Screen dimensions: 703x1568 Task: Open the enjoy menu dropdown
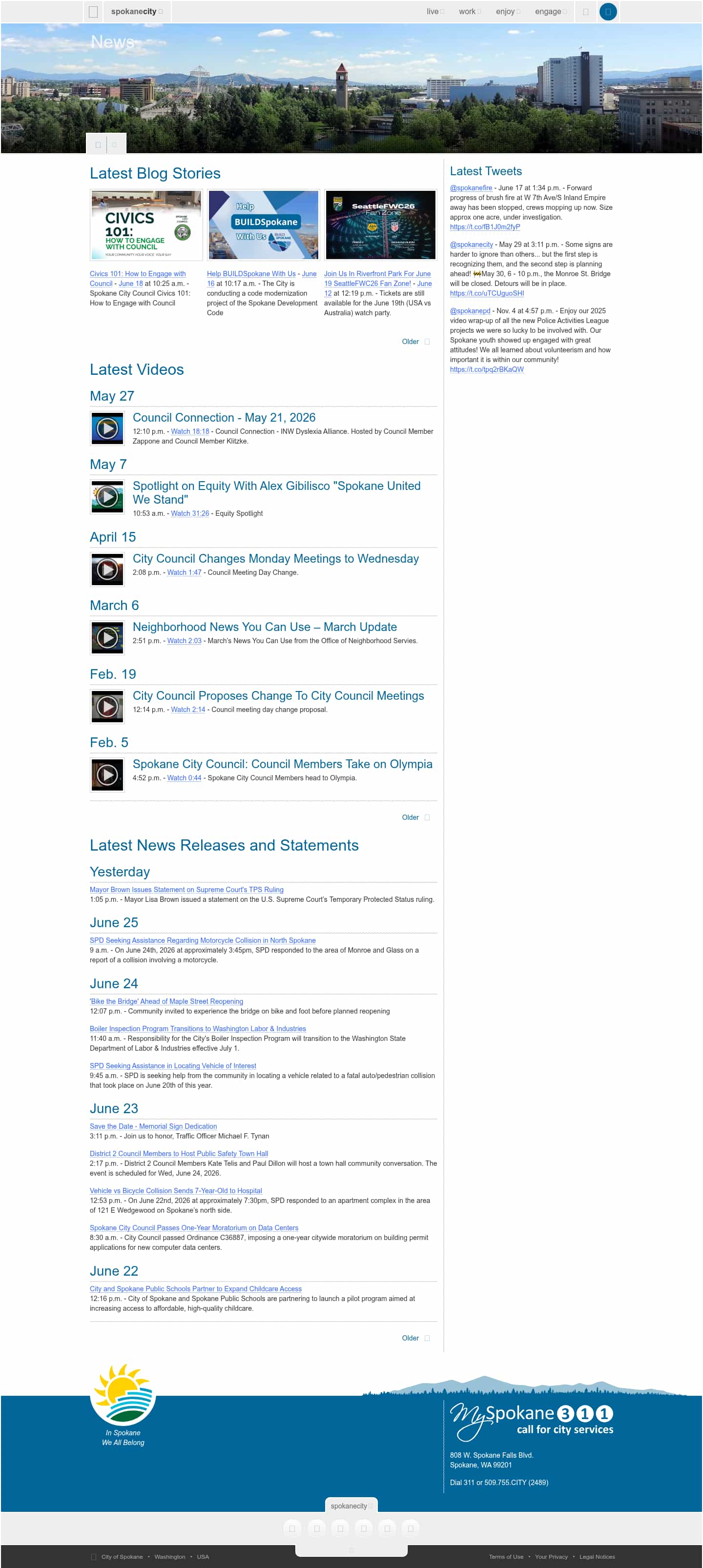pyautogui.click(x=508, y=12)
